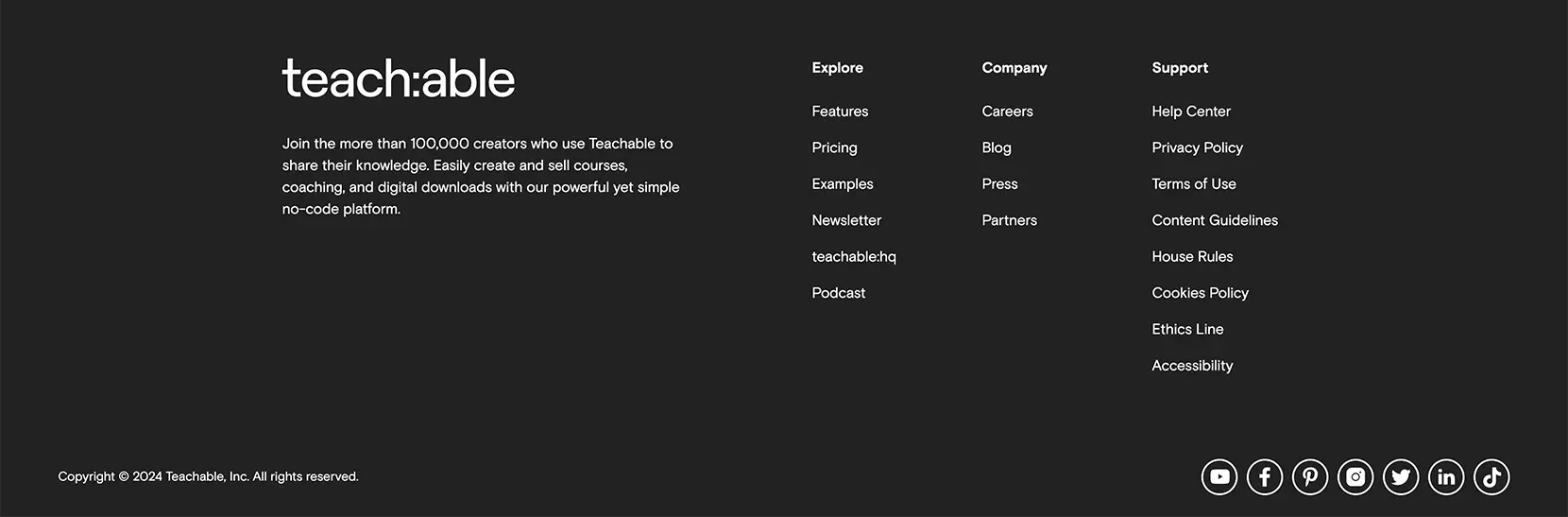This screenshot has width=1568, height=517.
Task: Open the Content Guidelines link
Action: (x=1215, y=220)
